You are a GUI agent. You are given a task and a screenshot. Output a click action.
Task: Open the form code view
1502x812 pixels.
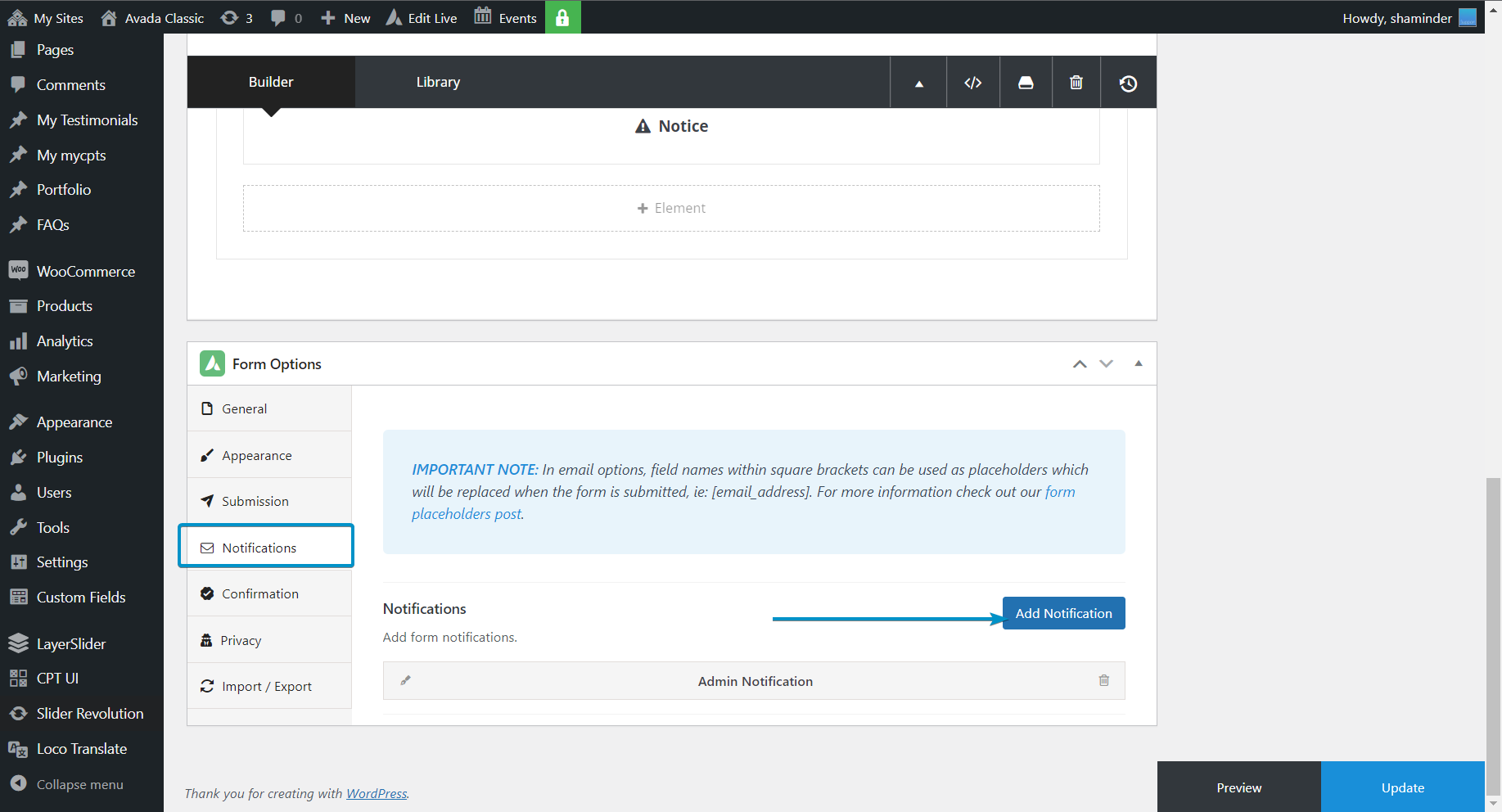972,82
